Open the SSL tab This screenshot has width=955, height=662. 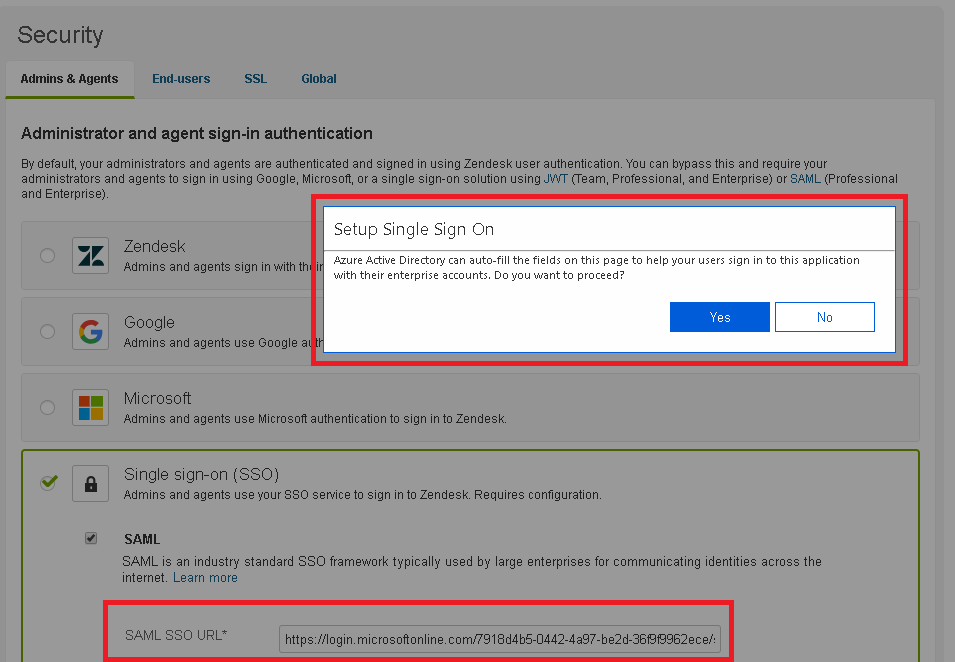coord(255,79)
